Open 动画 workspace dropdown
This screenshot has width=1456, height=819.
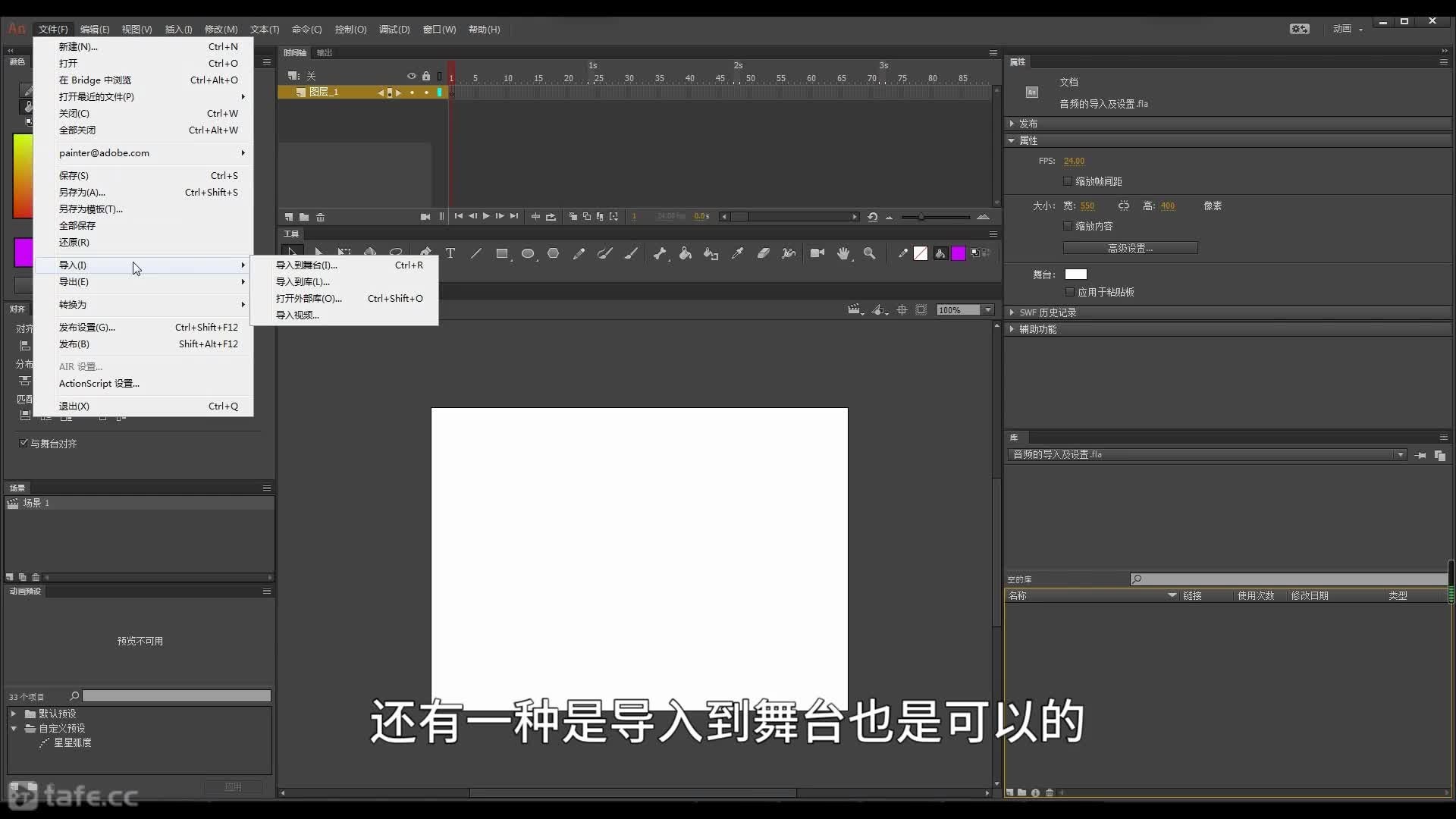click(x=1348, y=29)
